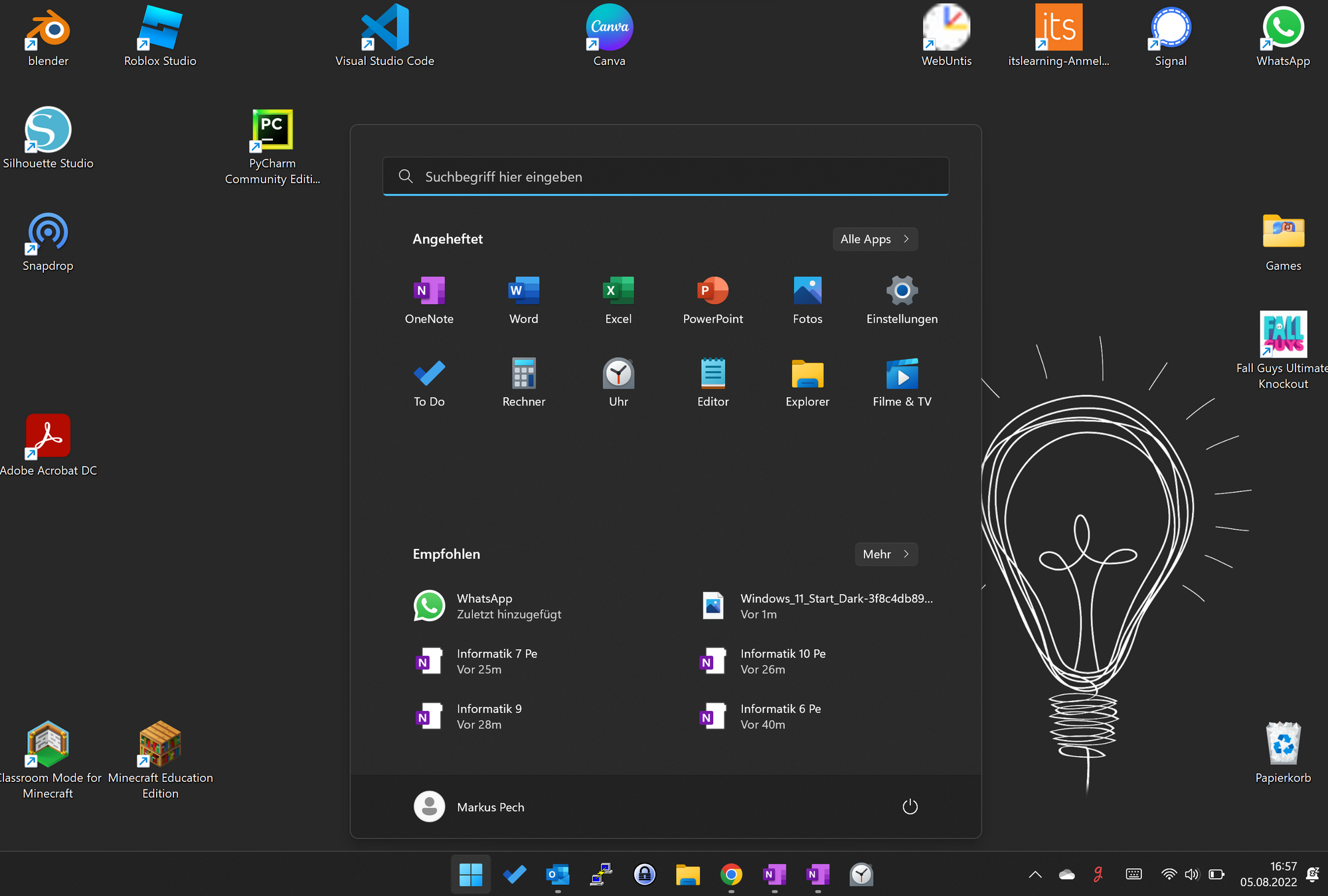Click the Suchbegriff search field
1328x896 pixels.
[x=665, y=177]
